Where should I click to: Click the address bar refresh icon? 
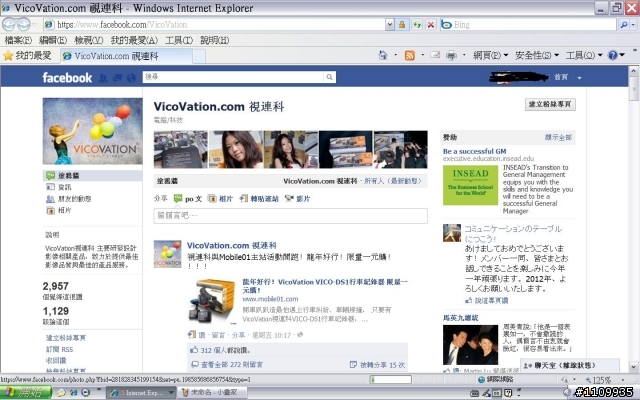[417, 25]
